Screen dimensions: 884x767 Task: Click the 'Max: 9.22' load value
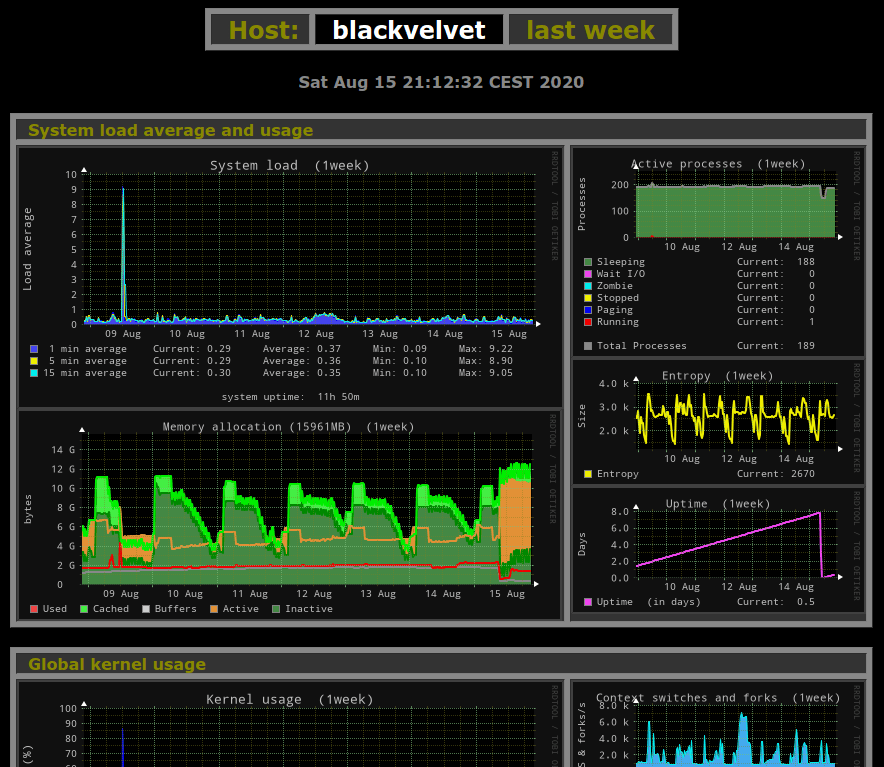point(485,349)
